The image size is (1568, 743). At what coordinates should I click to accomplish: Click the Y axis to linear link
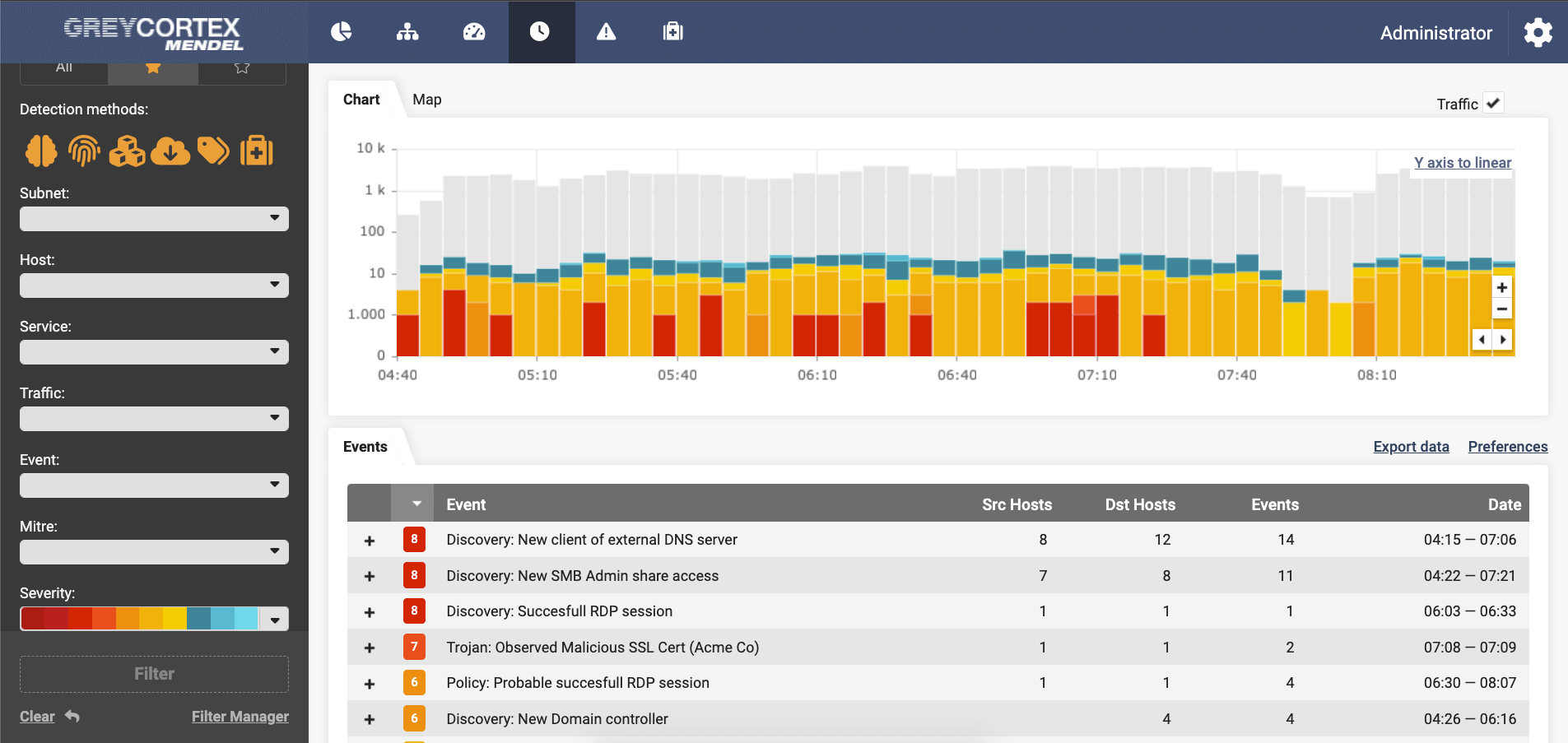1462,163
